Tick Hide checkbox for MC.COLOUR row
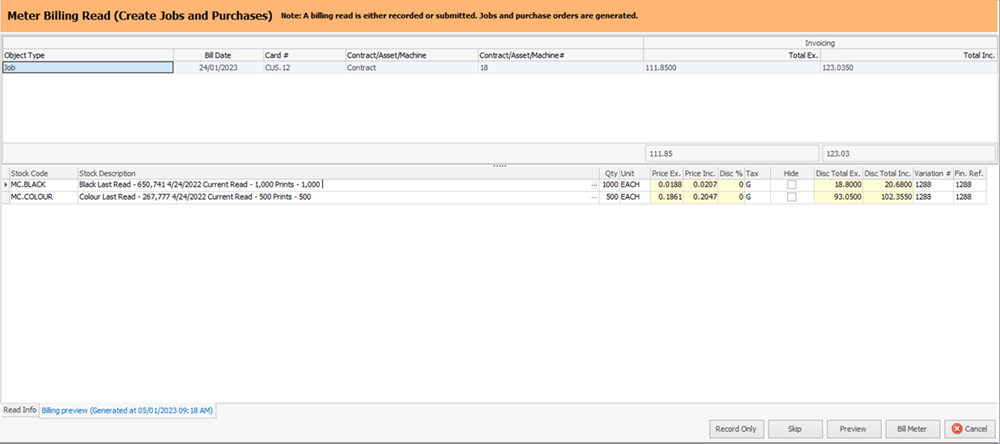Image resolution: width=1000 pixels, height=444 pixels. (x=791, y=198)
